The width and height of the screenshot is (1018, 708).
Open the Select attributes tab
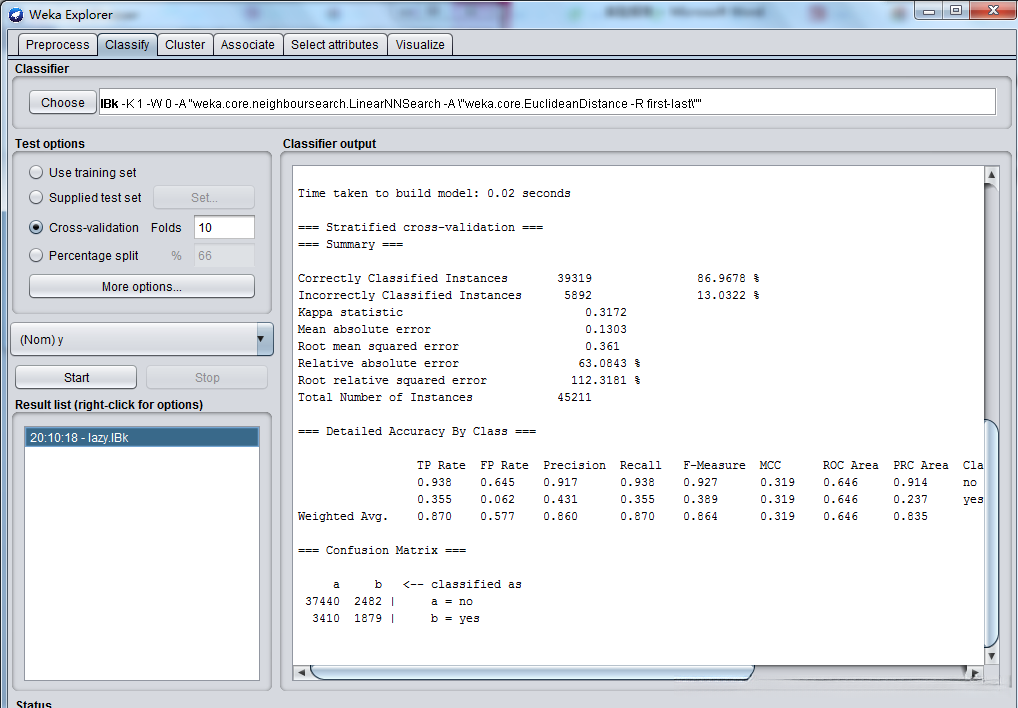[x=334, y=44]
